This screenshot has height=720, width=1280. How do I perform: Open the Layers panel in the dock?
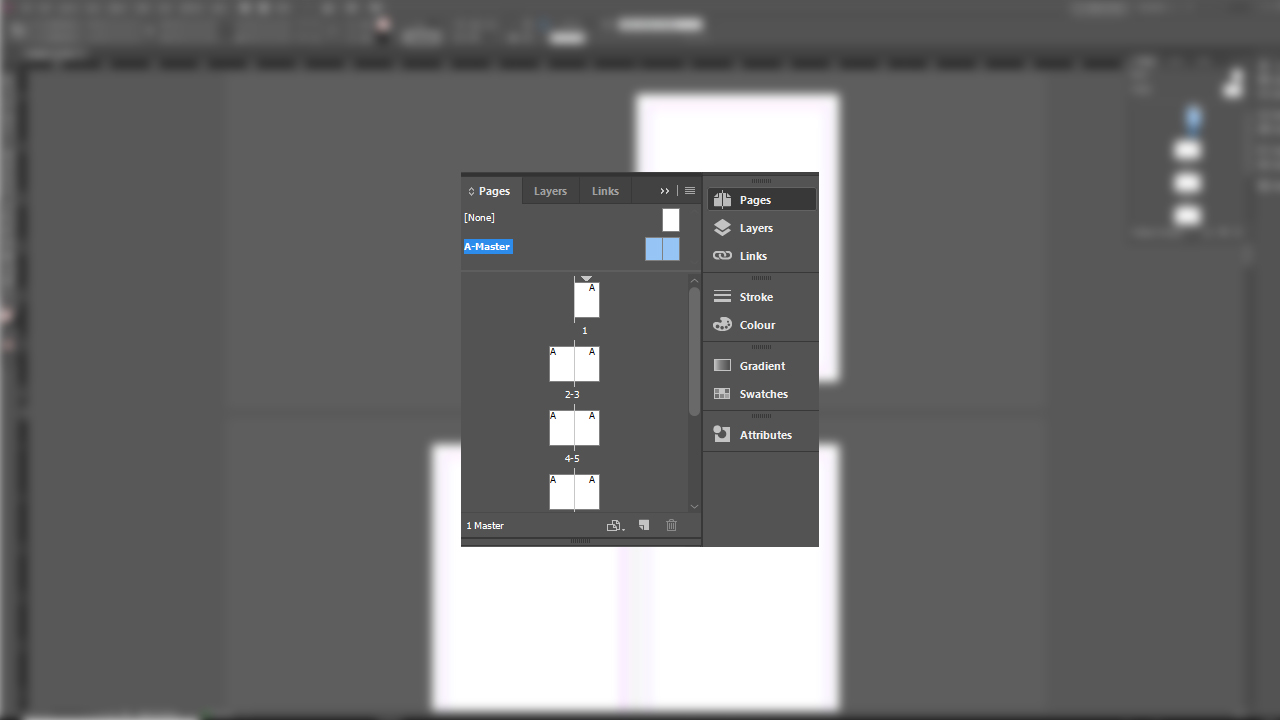tap(761, 228)
